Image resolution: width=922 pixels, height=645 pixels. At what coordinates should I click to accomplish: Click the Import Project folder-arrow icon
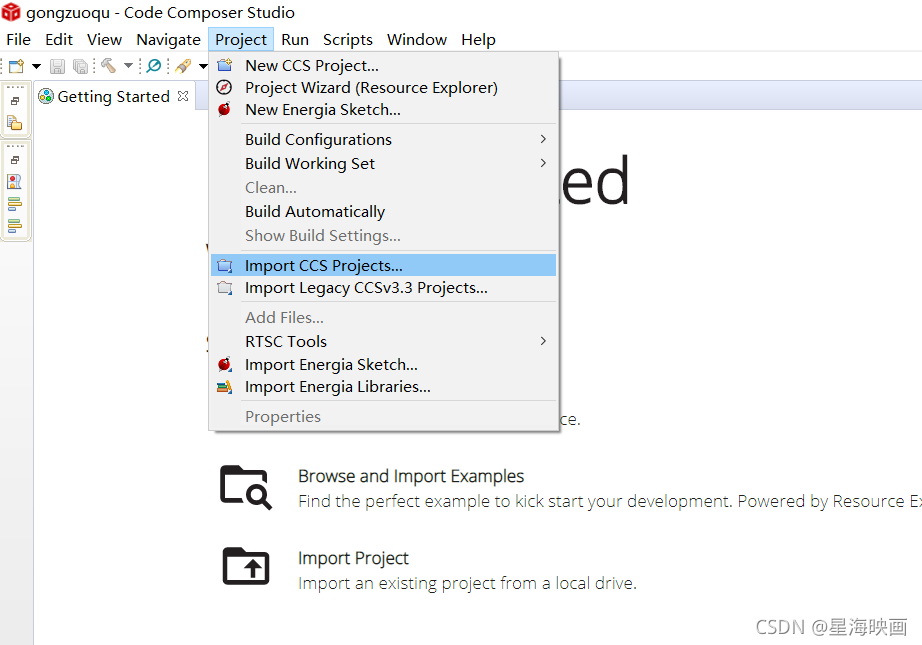coord(246,566)
